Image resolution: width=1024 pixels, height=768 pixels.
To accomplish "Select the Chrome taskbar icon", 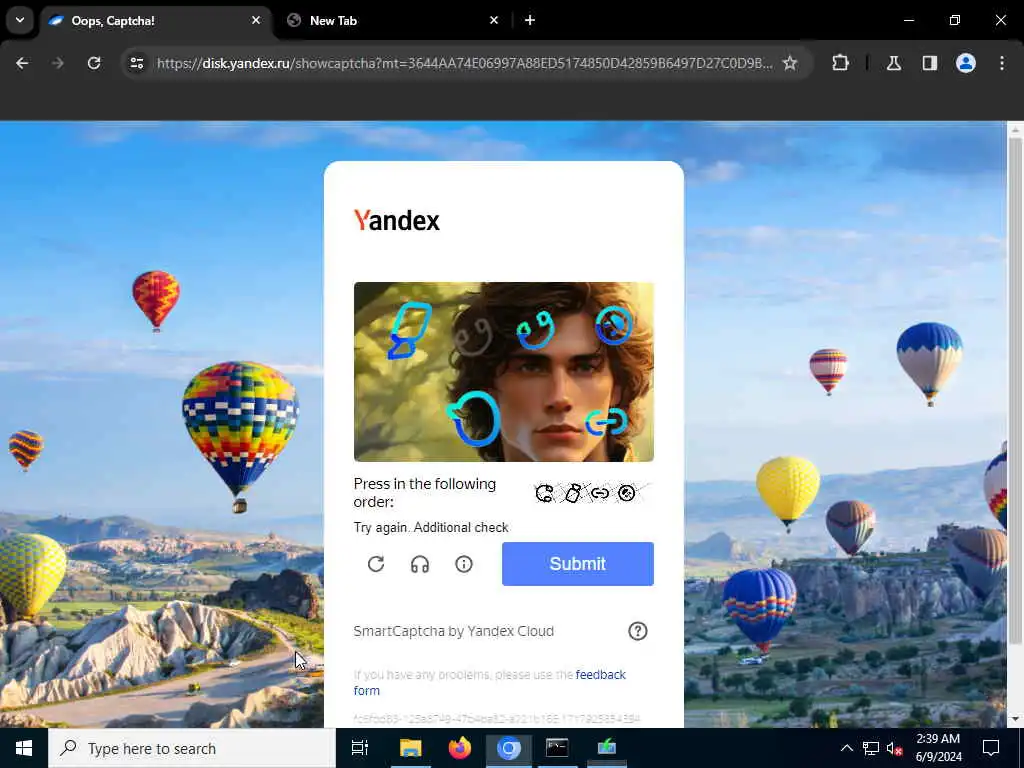I will click(509, 748).
